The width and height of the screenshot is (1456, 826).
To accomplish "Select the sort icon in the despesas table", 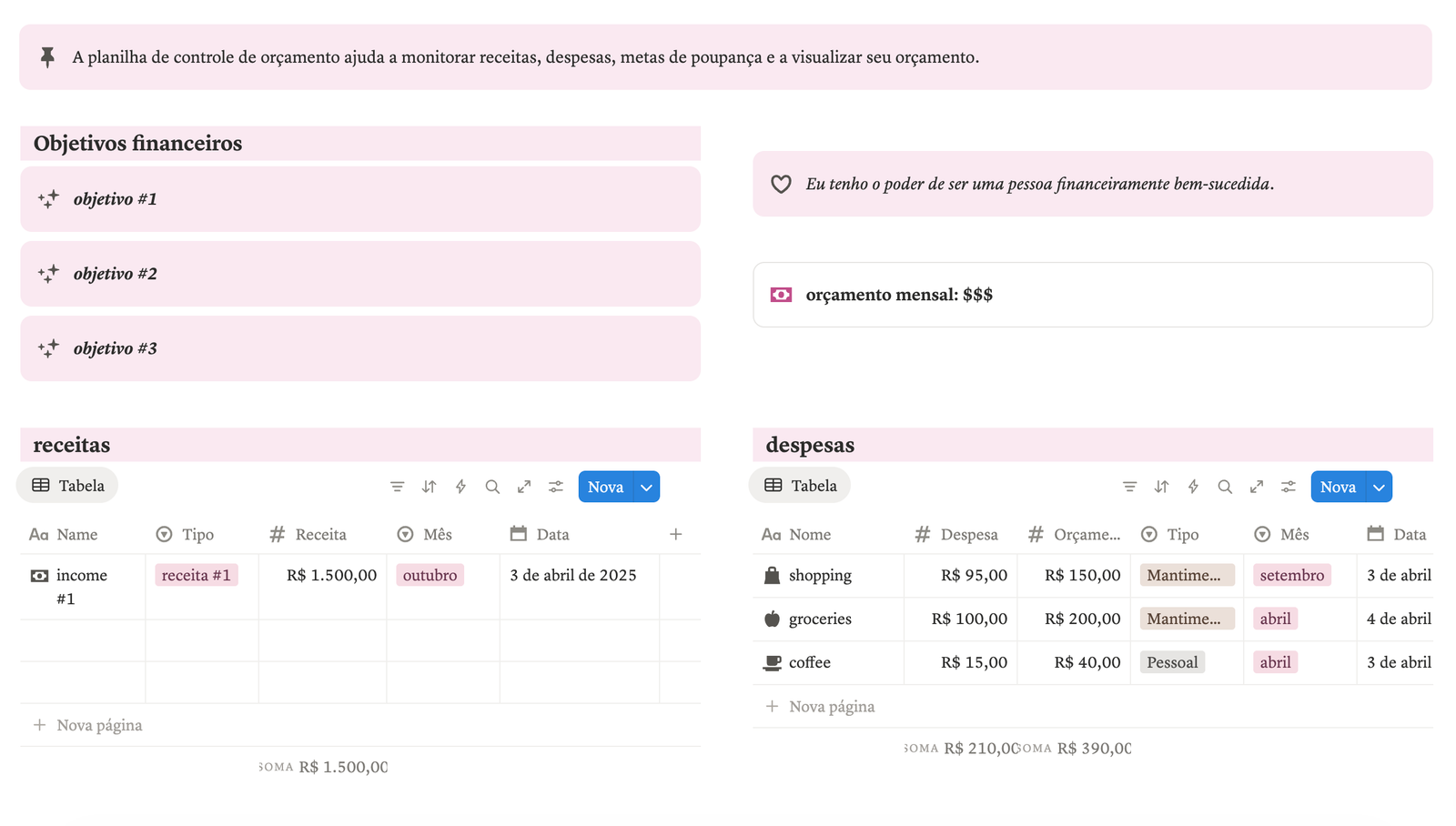I will tap(1161, 487).
